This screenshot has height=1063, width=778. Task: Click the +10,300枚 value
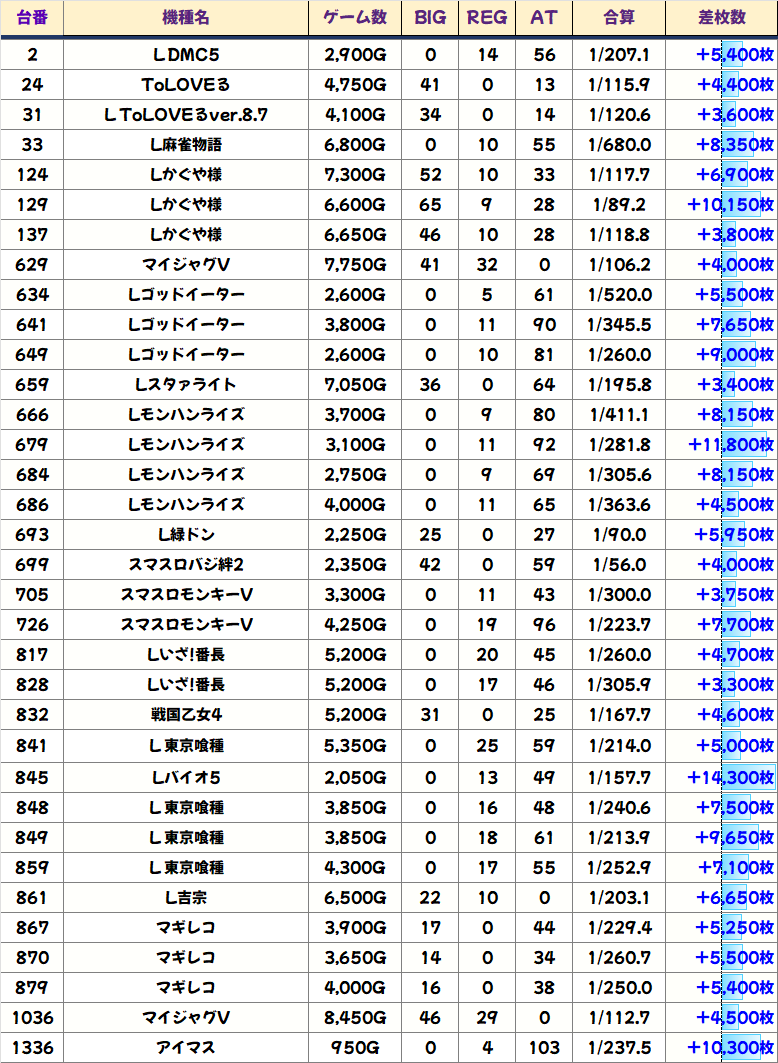(731, 1048)
